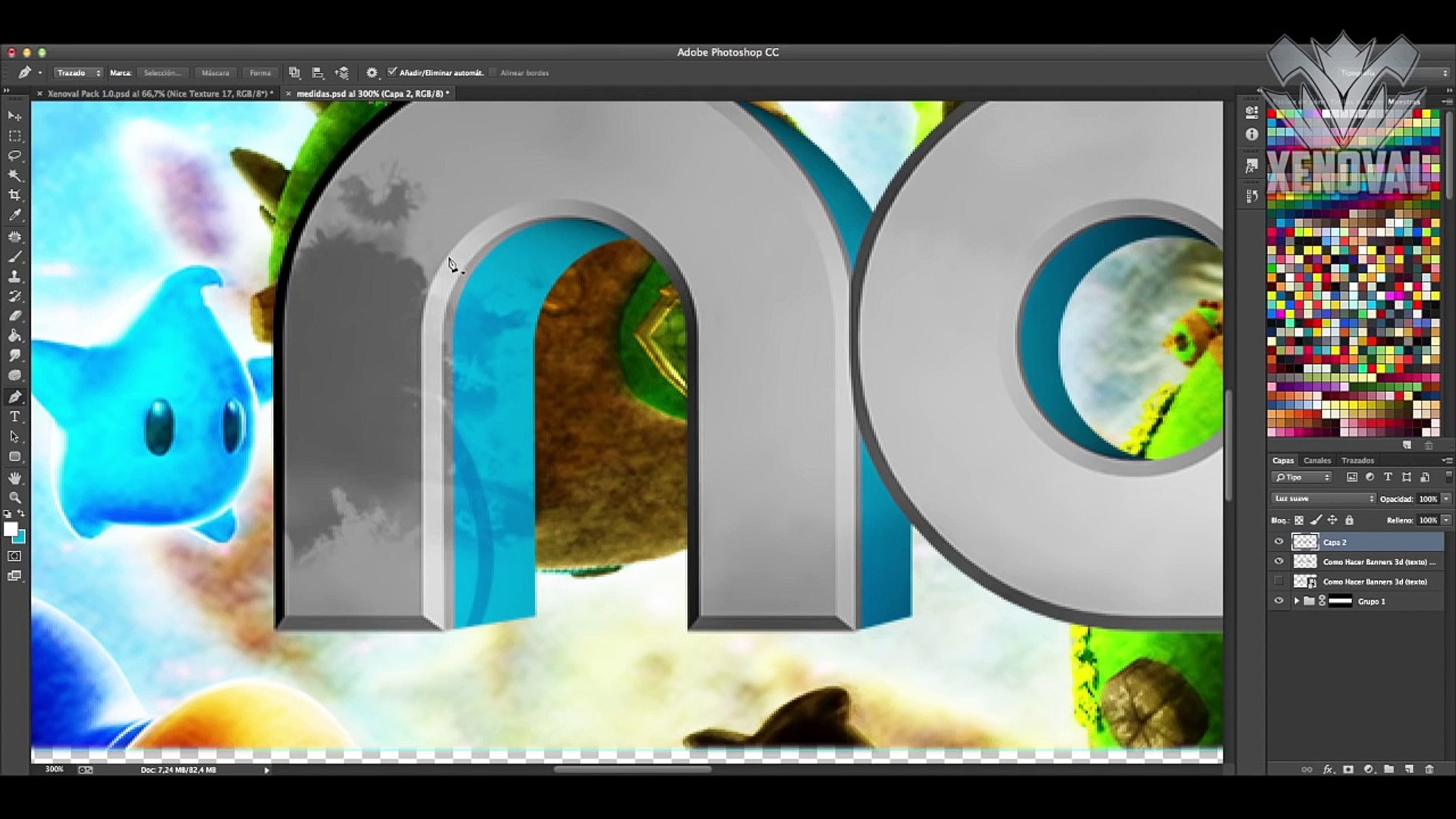Viewport: 1456px width, 819px height.
Task: Select the Hand tool
Action: [14, 478]
